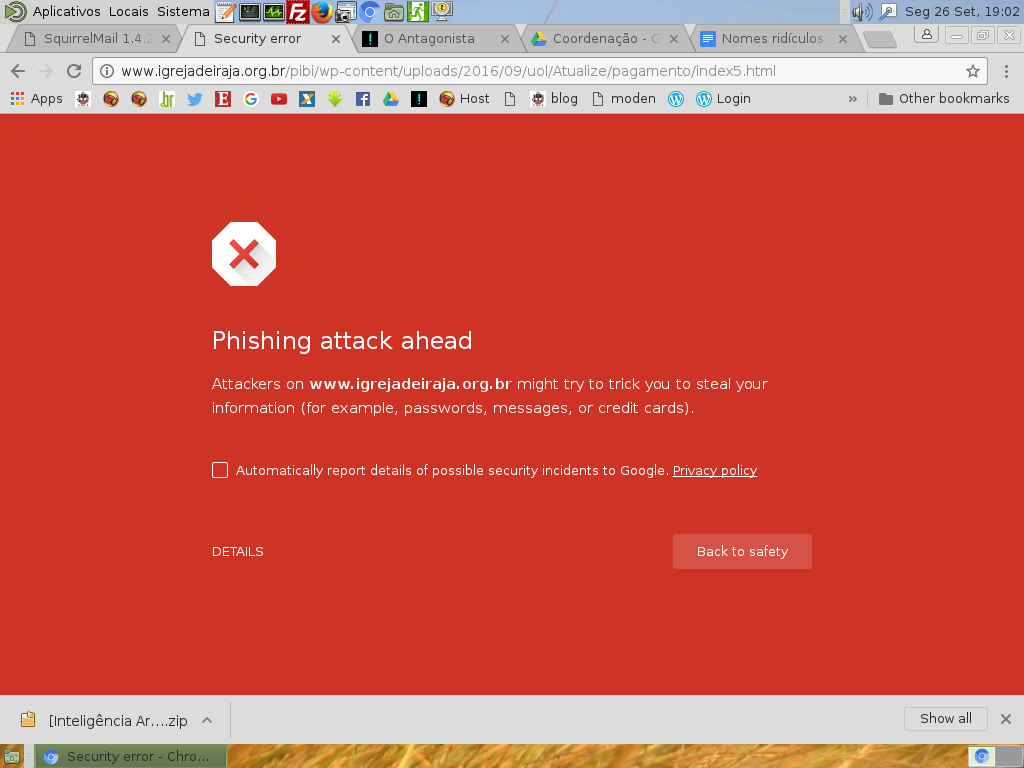Go back to the previous page

[18, 71]
